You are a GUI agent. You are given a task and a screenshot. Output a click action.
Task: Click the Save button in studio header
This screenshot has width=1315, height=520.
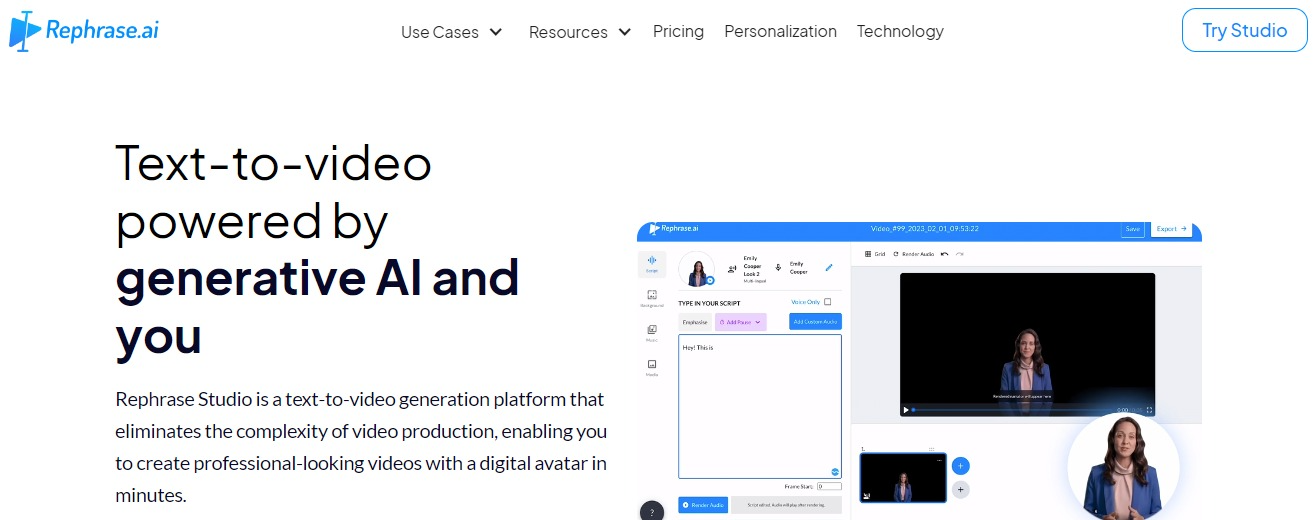pyautogui.click(x=1132, y=229)
